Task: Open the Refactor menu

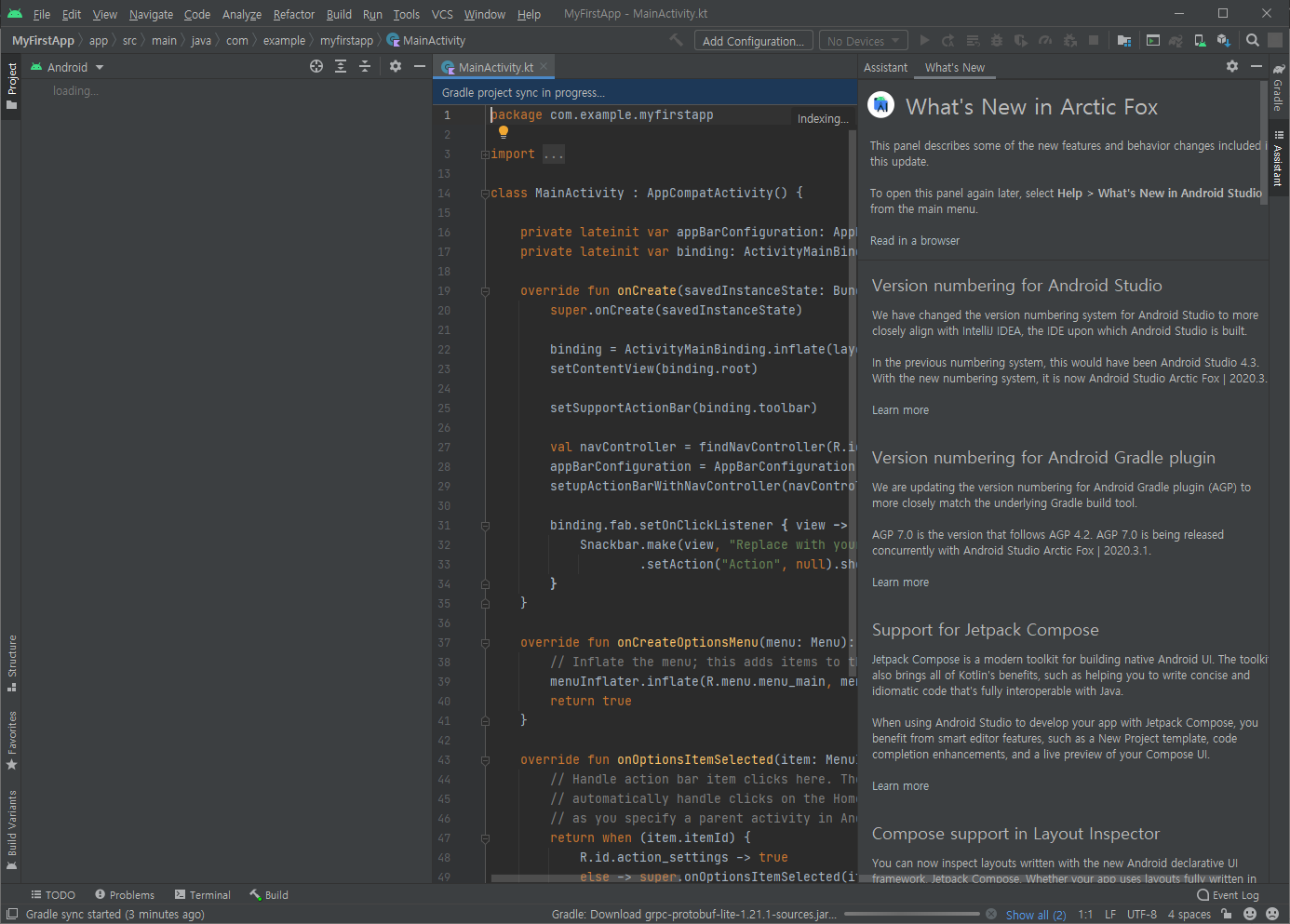Action: point(294,14)
